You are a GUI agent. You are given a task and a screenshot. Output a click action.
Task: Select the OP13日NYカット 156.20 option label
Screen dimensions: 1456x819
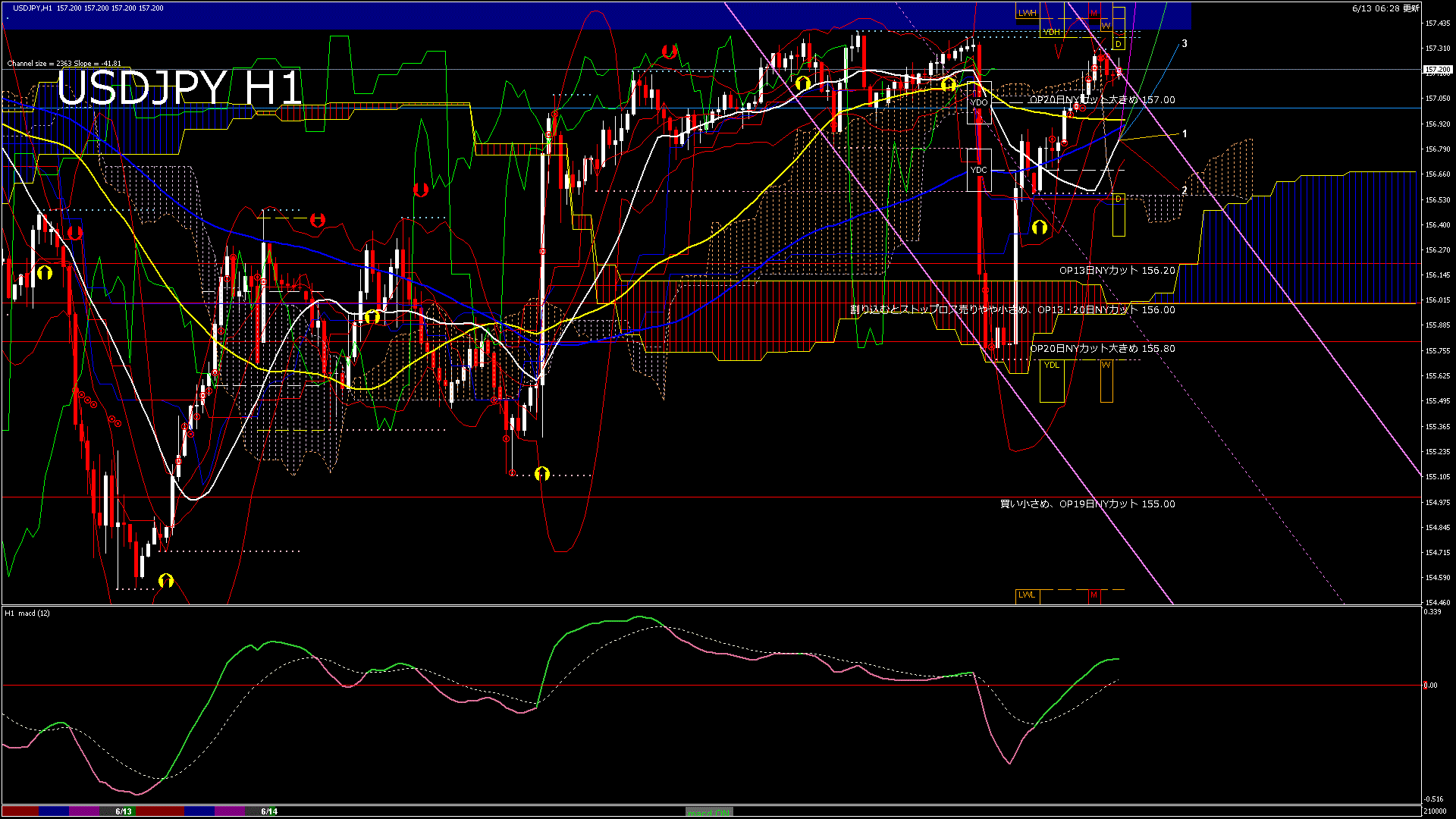[1117, 271]
